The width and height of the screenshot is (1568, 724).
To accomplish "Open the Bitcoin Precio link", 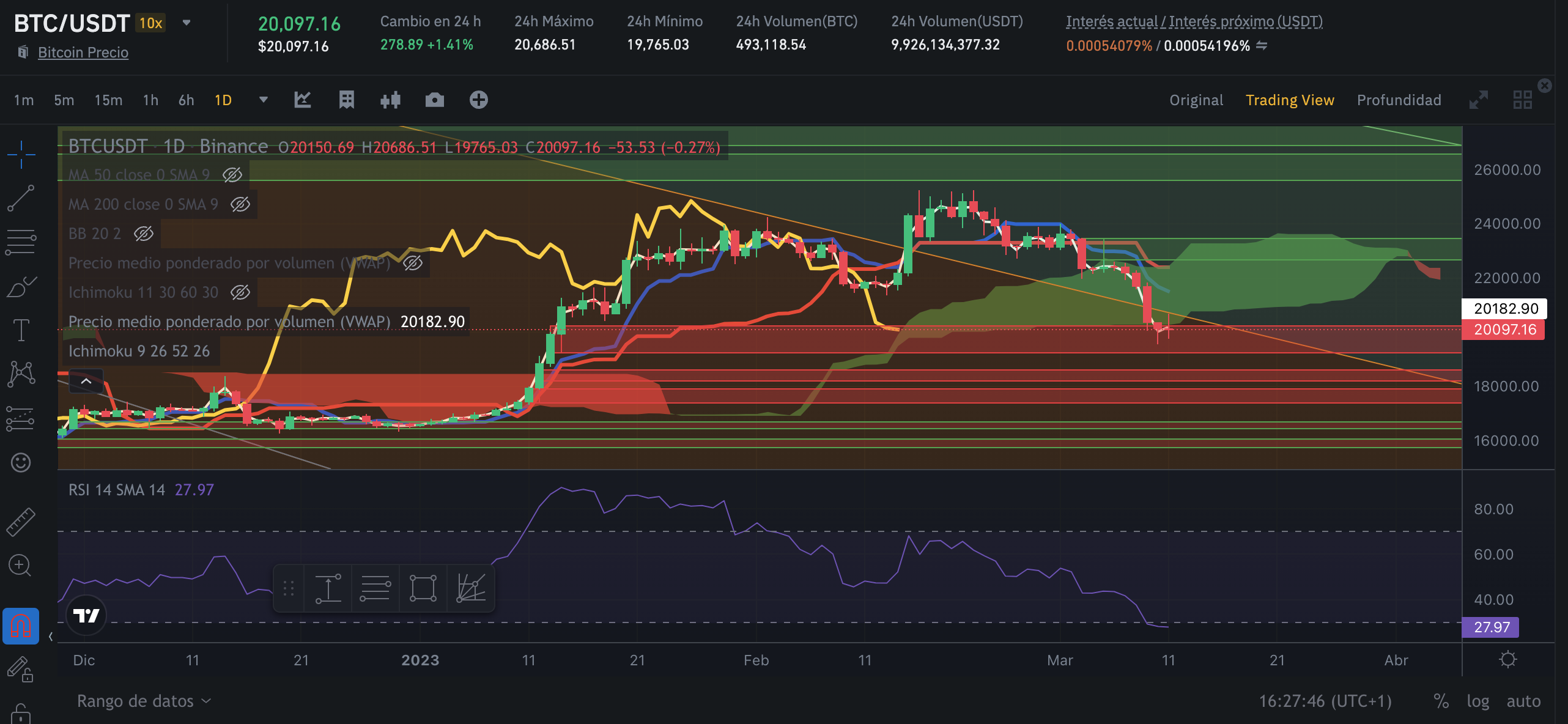I will pos(83,53).
